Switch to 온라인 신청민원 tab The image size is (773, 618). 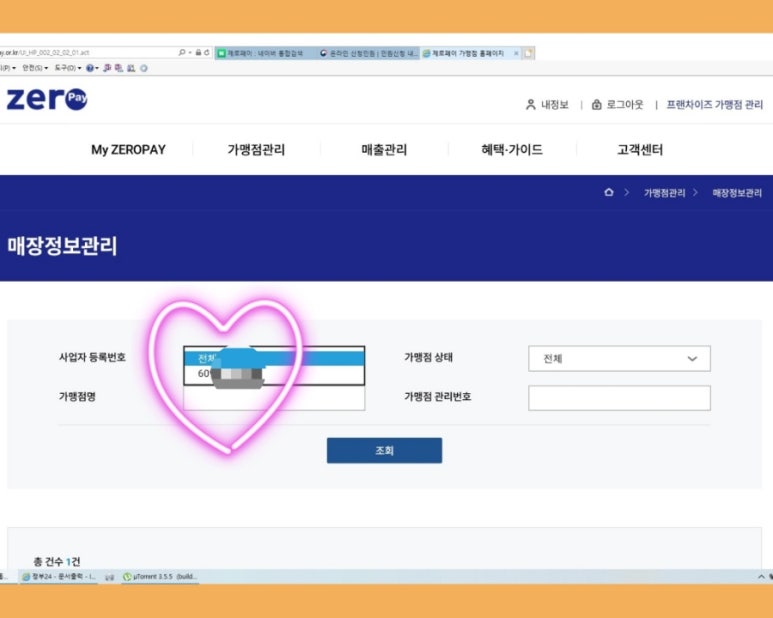(368, 53)
